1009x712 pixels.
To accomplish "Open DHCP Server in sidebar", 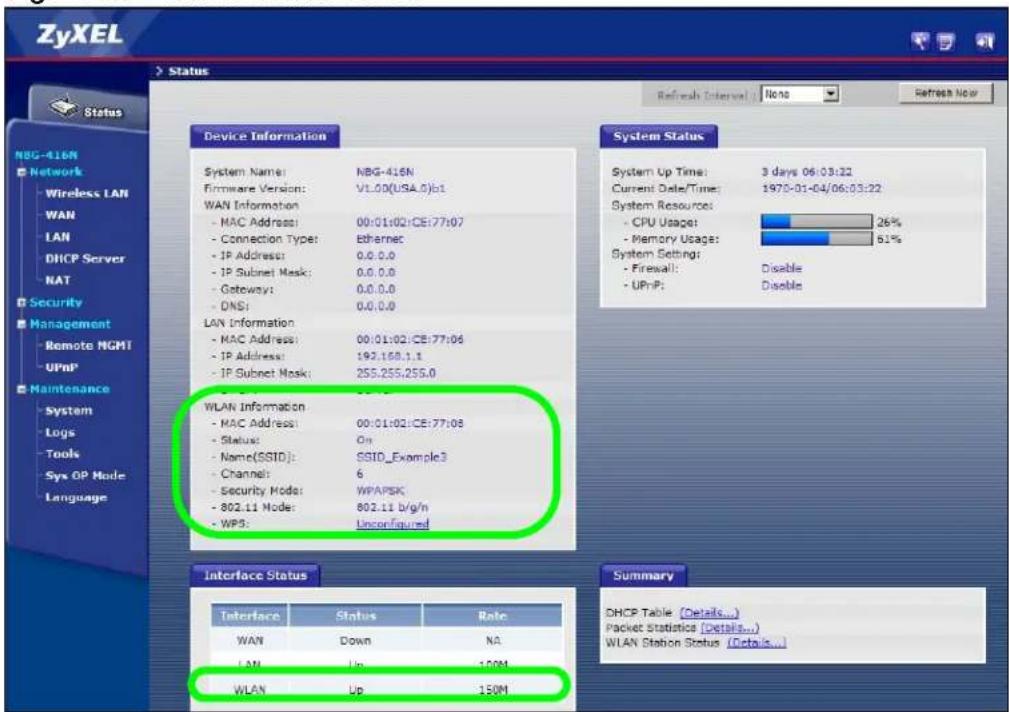I will point(85,259).
